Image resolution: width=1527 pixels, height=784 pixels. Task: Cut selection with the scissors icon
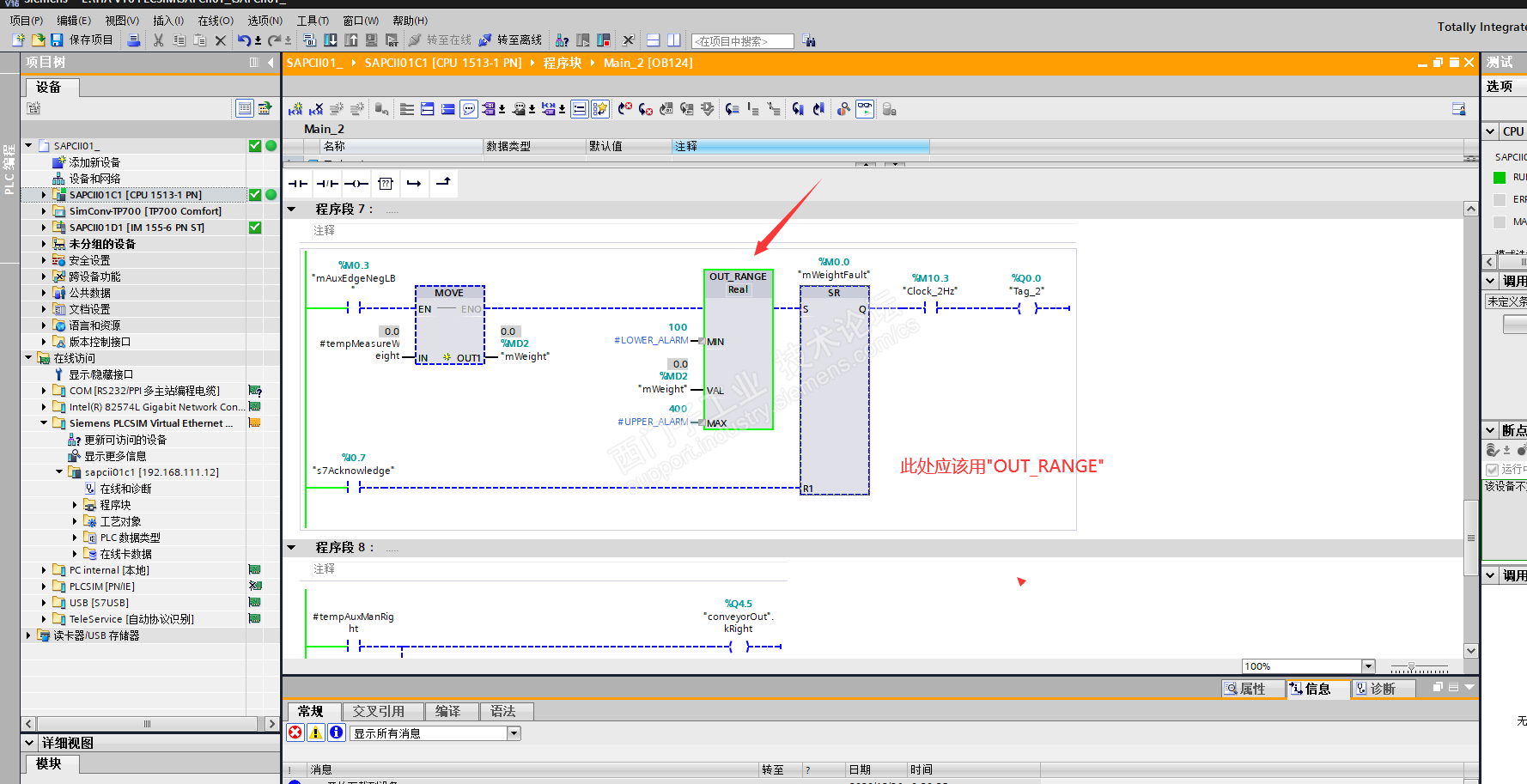pos(159,40)
